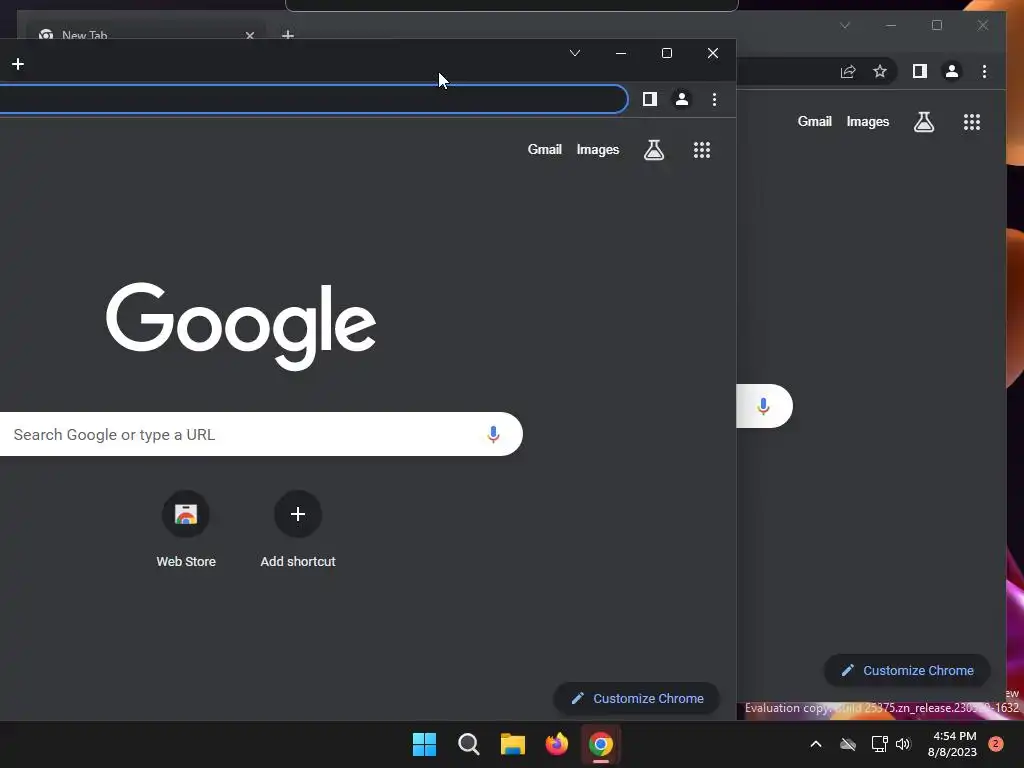Start voice search in back window

[763, 406]
